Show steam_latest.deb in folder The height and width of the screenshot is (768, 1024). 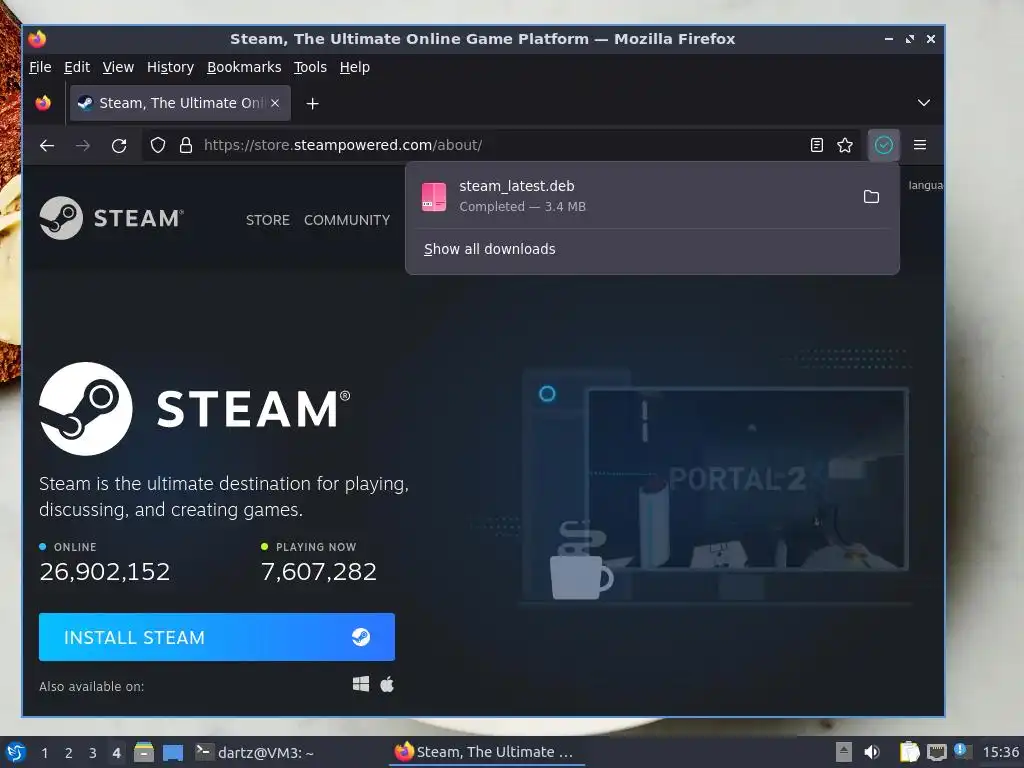click(x=871, y=197)
